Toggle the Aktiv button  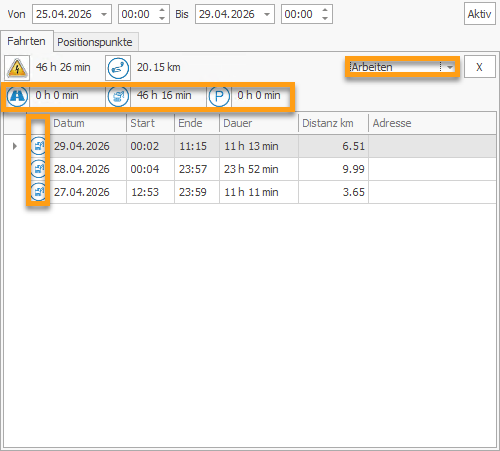point(480,14)
